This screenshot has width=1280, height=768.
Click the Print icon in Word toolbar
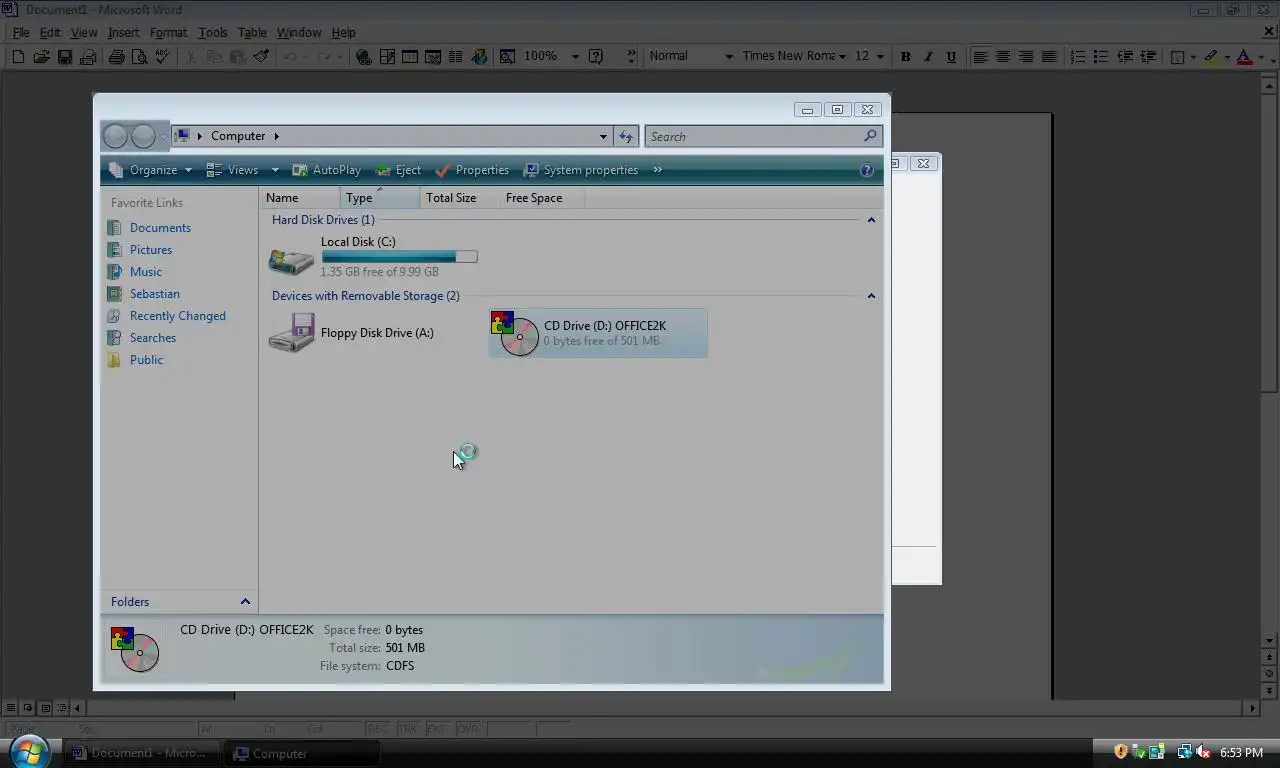(x=116, y=57)
